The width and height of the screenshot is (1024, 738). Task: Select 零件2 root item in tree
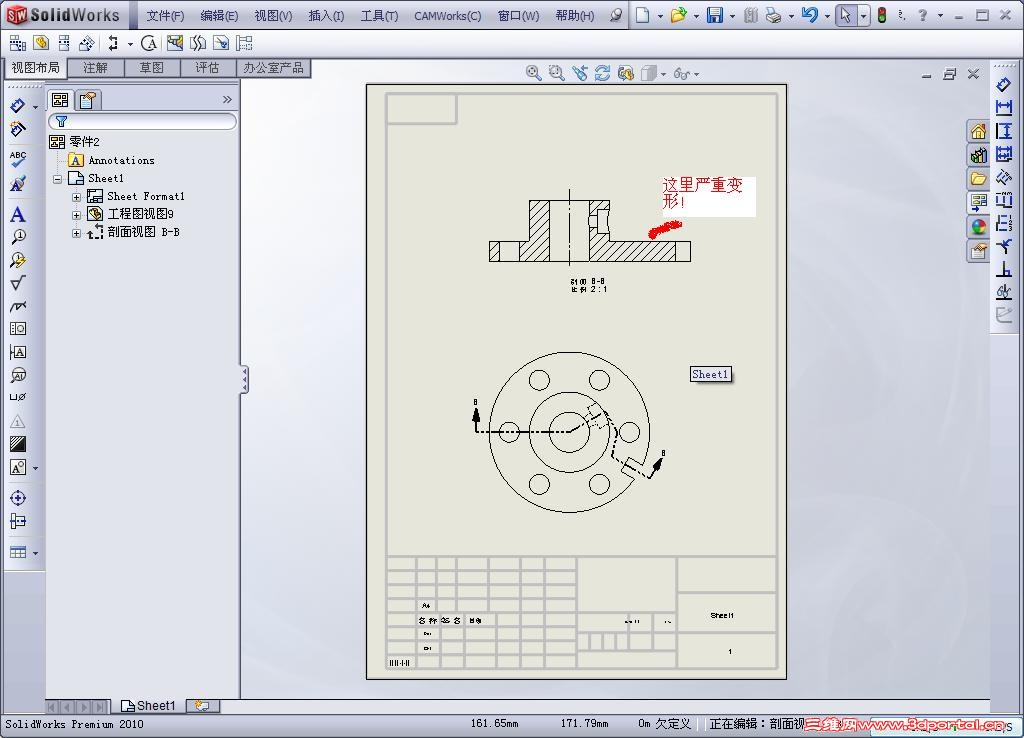(74, 142)
